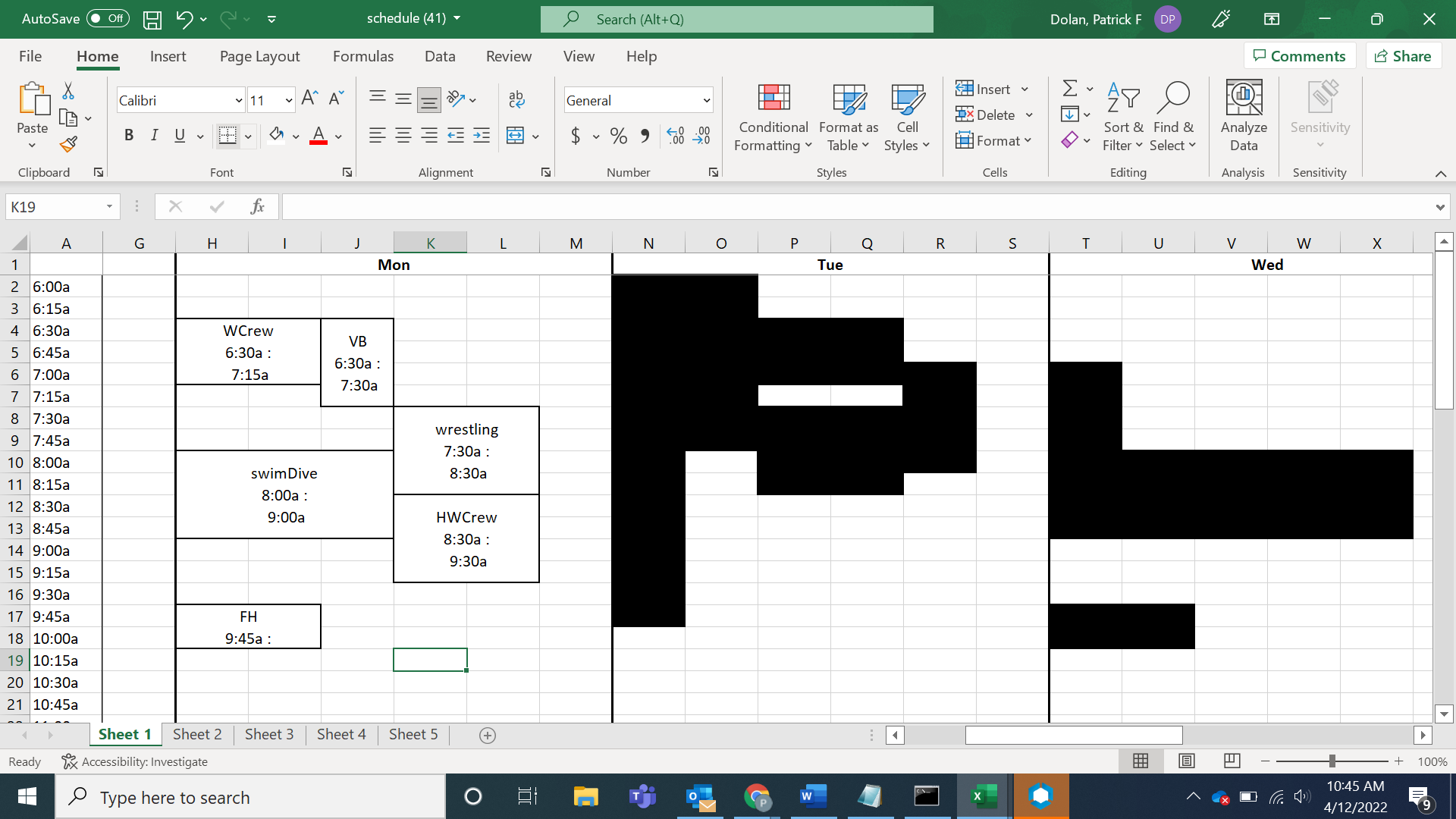Image resolution: width=1456 pixels, height=819 pixels.
Task: Select center alignment icon
Action: [x=403, y=136]
